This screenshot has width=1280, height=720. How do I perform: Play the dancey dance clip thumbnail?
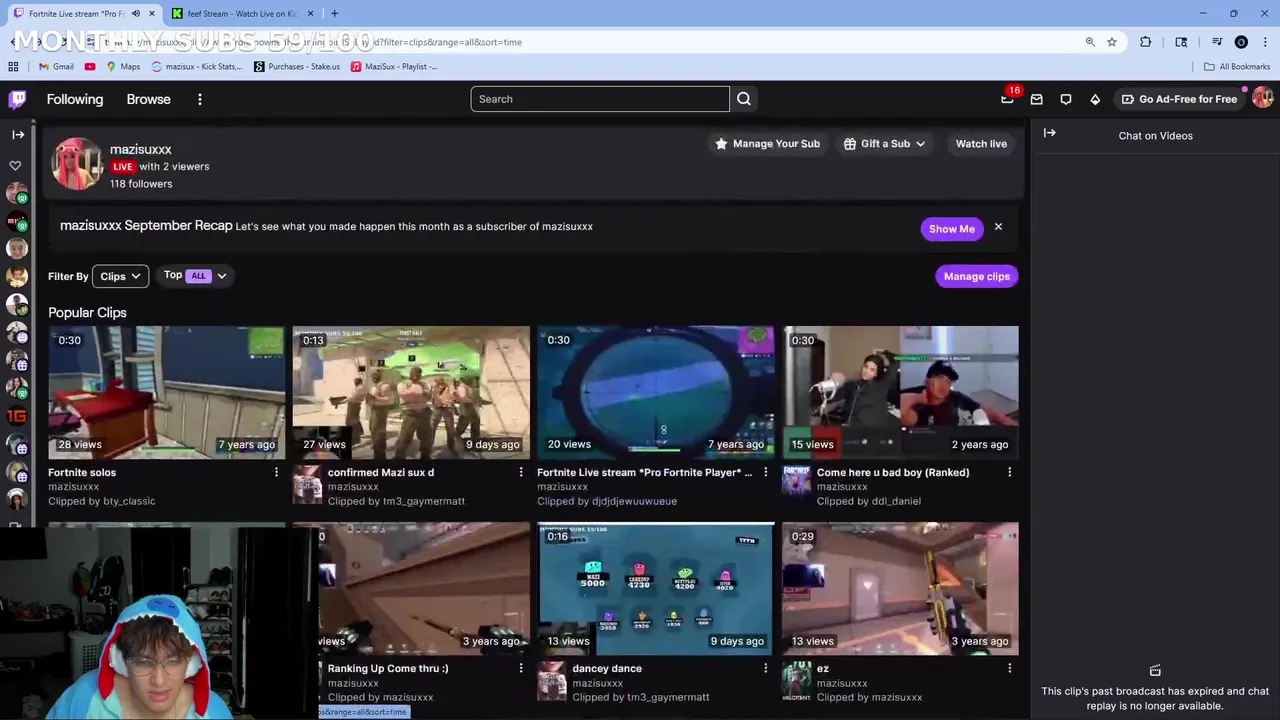(656, 588)
